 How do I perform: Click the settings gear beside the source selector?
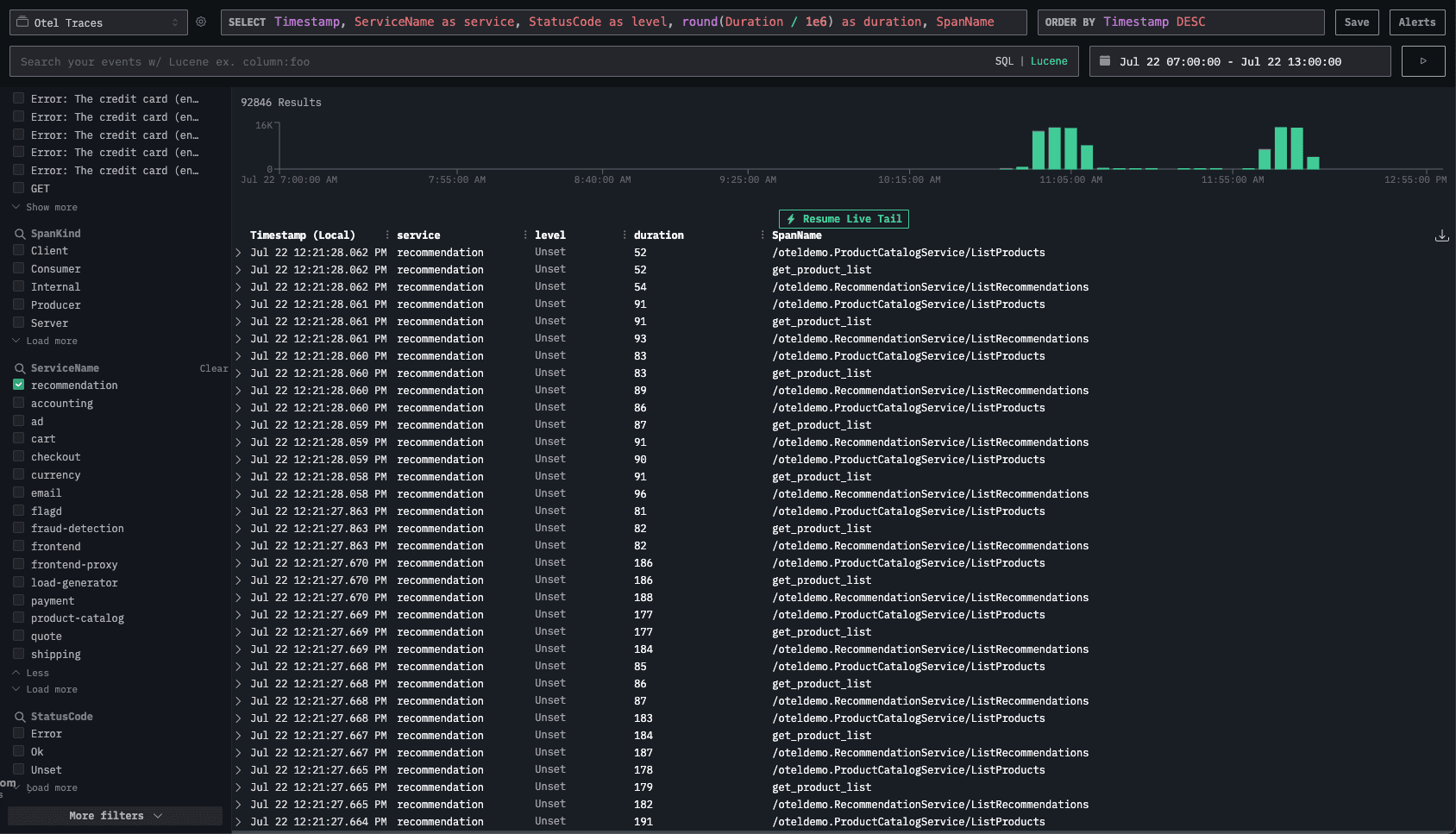point(201,22)
